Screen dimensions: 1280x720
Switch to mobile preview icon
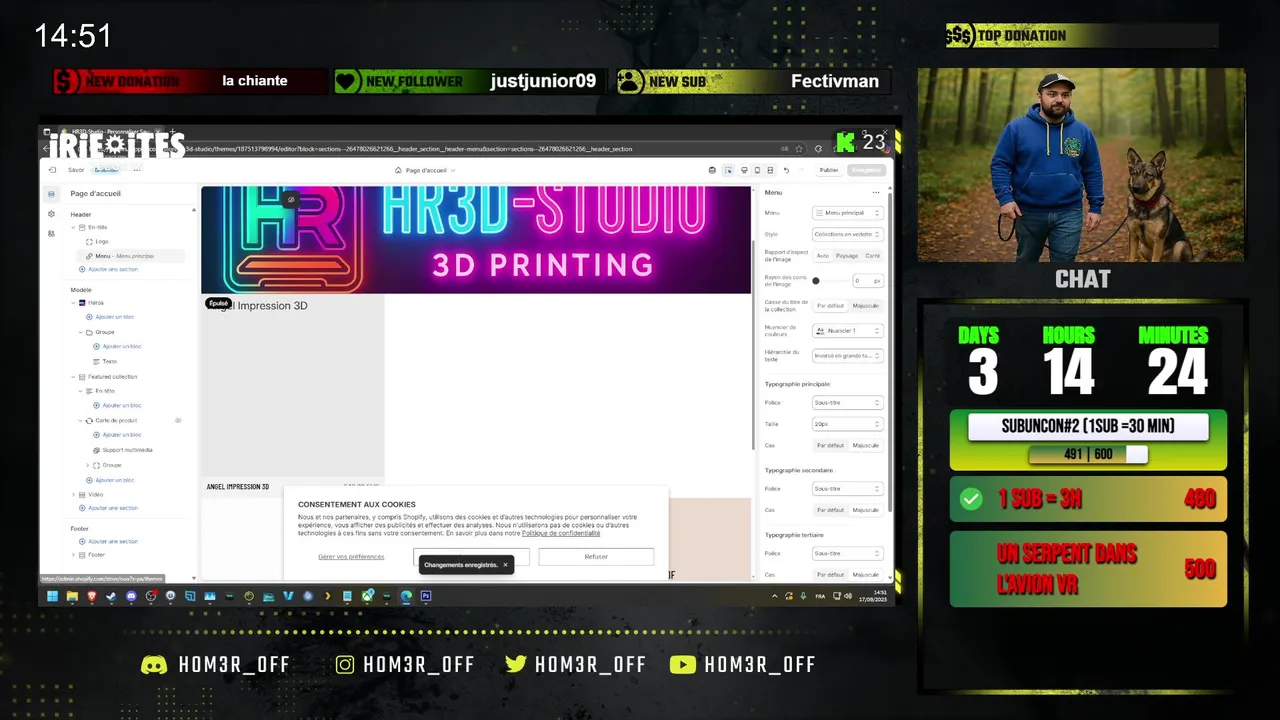click(757, 170)
